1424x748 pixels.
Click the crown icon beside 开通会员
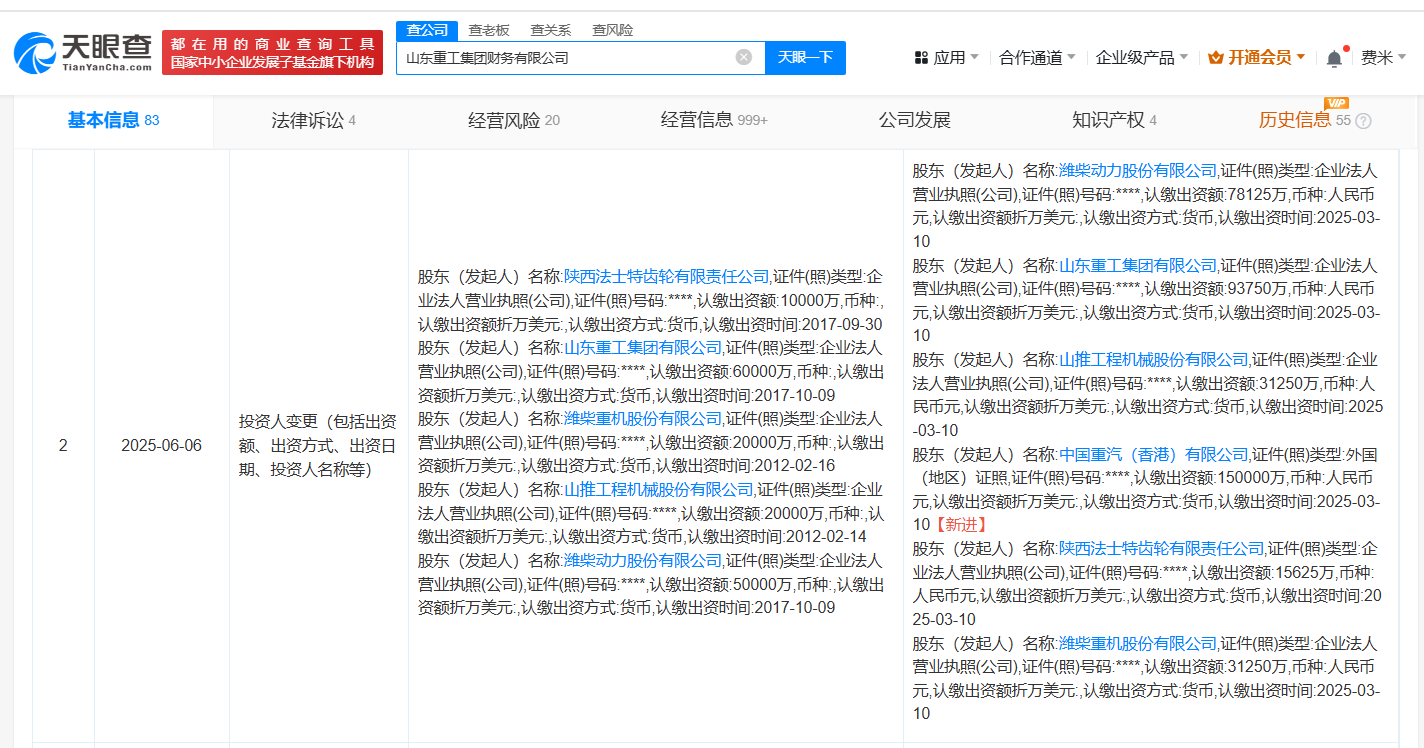coord(1215,57)
